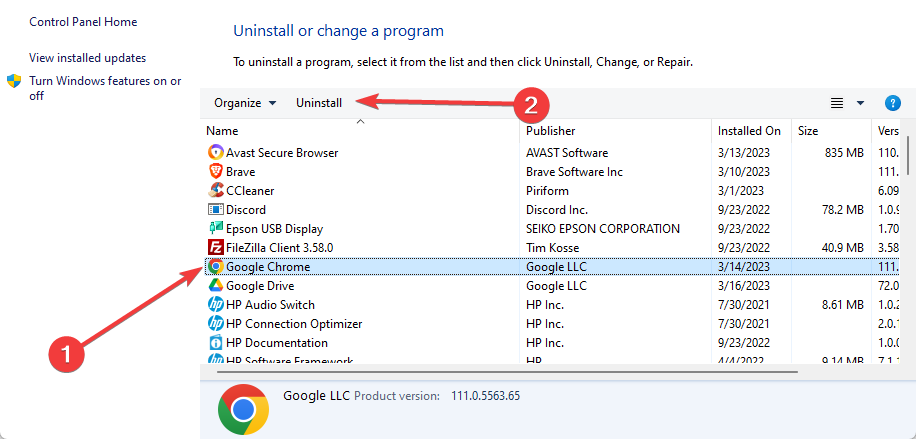
Task: Select HP Documentation name text
Action: tap(277, 343)
